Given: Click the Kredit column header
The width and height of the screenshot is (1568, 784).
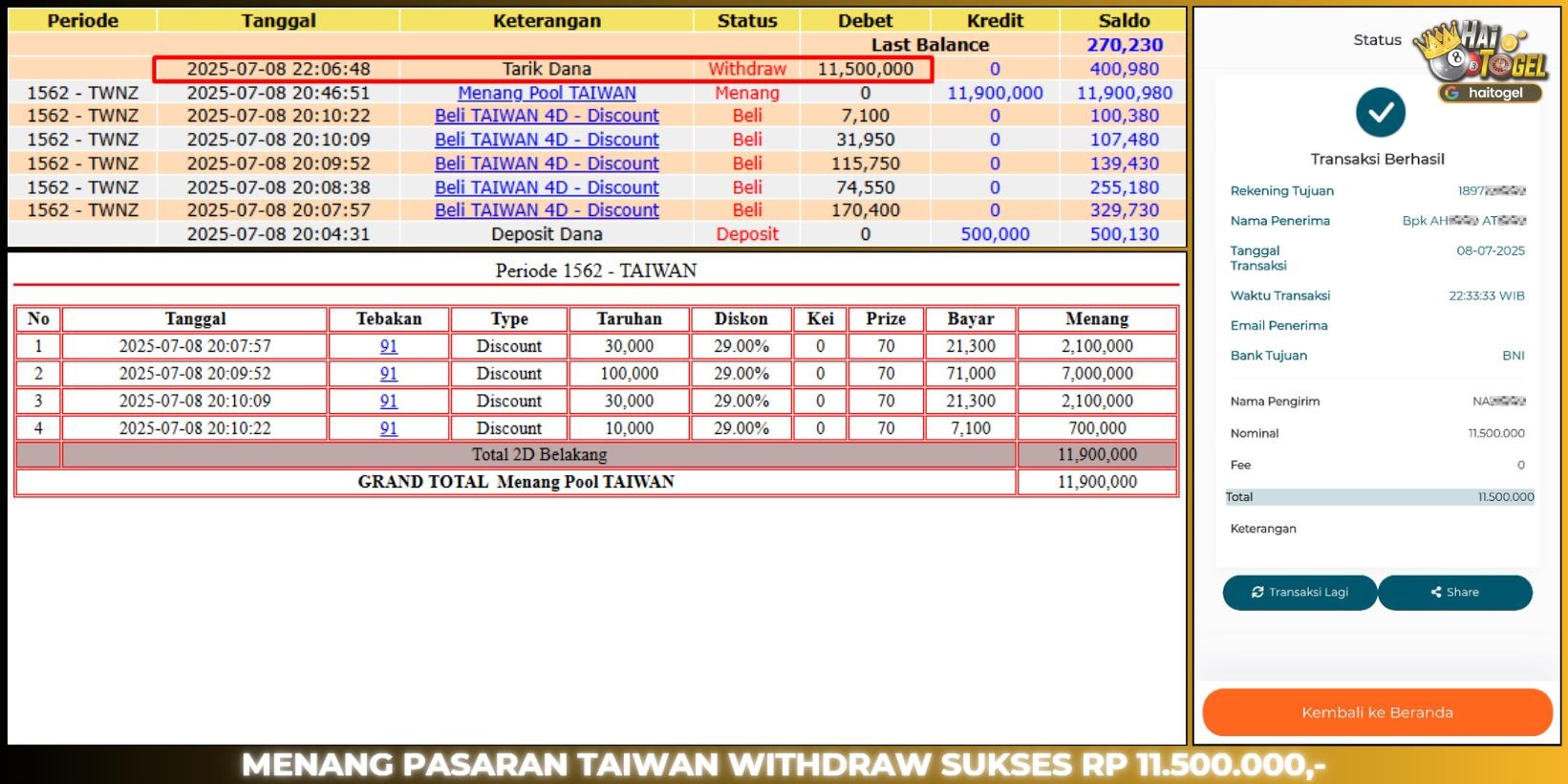Looking at the screenshot, I should click(995, 20).
